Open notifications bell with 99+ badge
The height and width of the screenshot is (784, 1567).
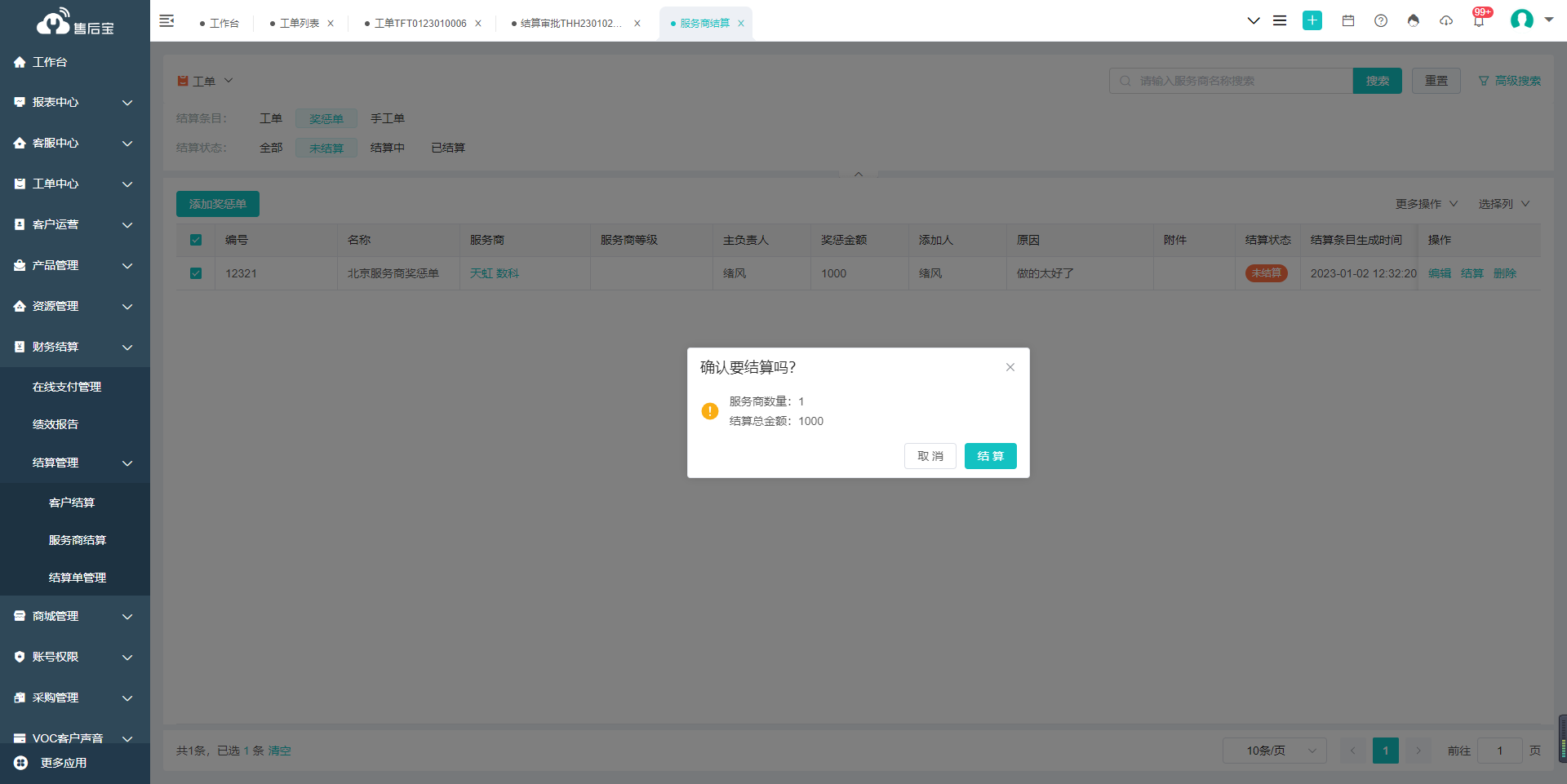(1480, 20)
